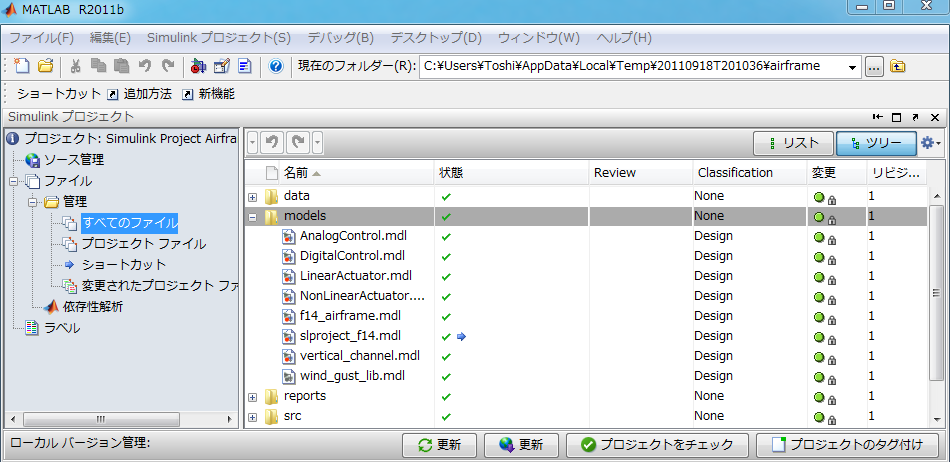Select ショートカット item in project tree
The width and height of the screenshot is (950, 462).
124,265
